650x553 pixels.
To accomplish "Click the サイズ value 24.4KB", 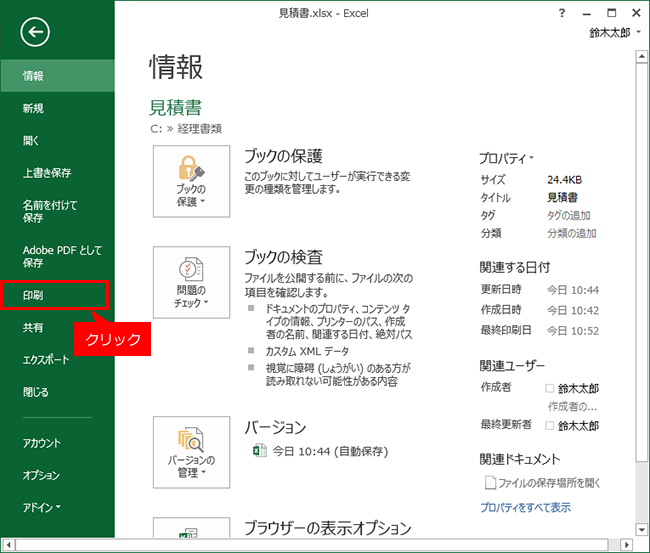I will pyautogui.click(x=564, y=180).
